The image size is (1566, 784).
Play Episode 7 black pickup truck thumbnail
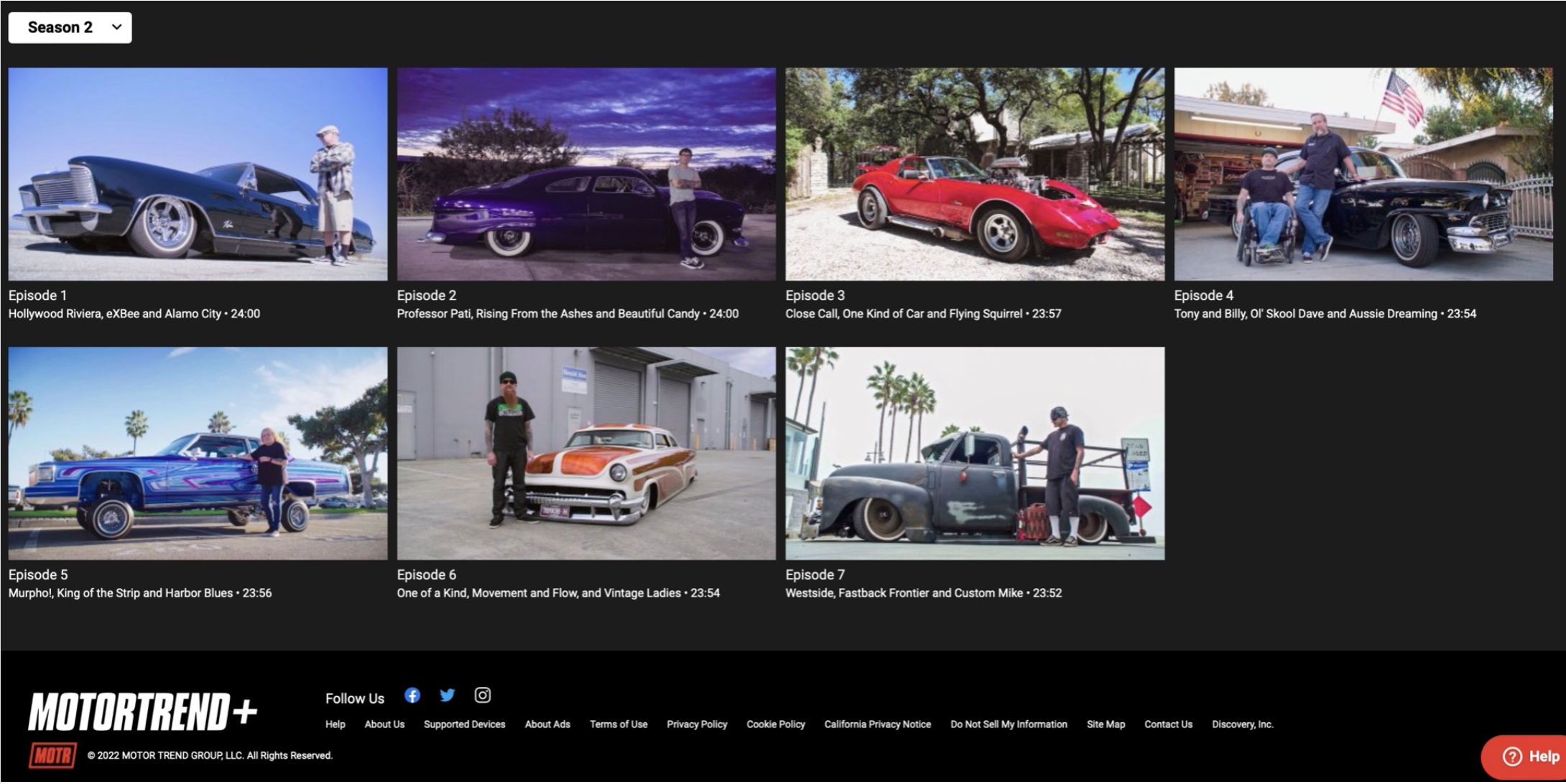point(975,453)
